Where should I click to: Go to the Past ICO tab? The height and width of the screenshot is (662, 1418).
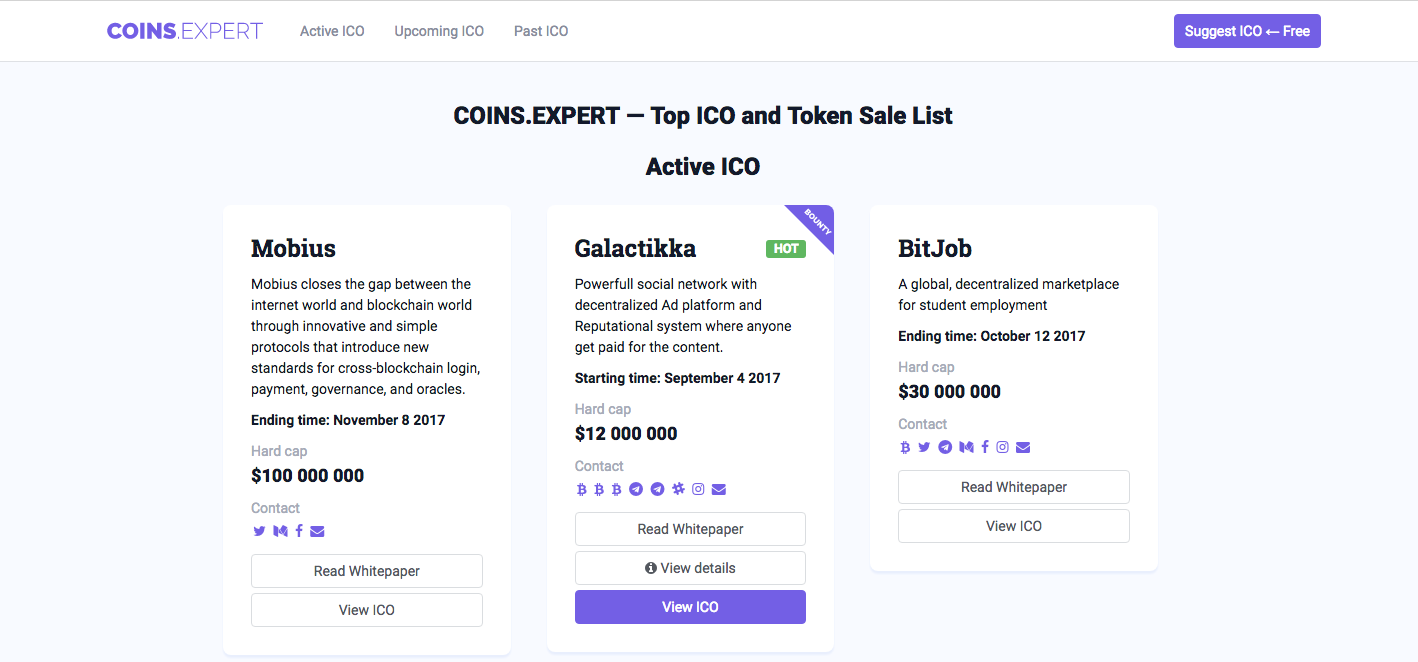click(541, 31)
